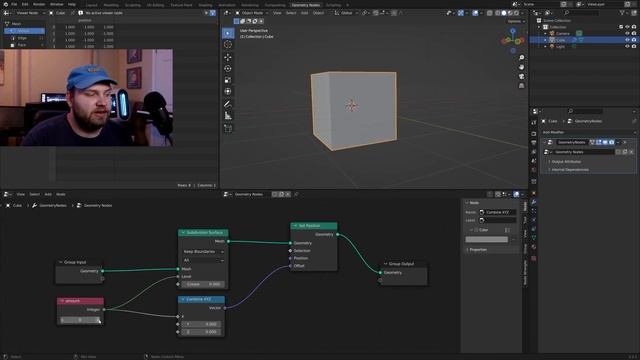Switch to Layout workspace tab
Viewport: 640px width, 360px height.
click(x=91, y=5)
